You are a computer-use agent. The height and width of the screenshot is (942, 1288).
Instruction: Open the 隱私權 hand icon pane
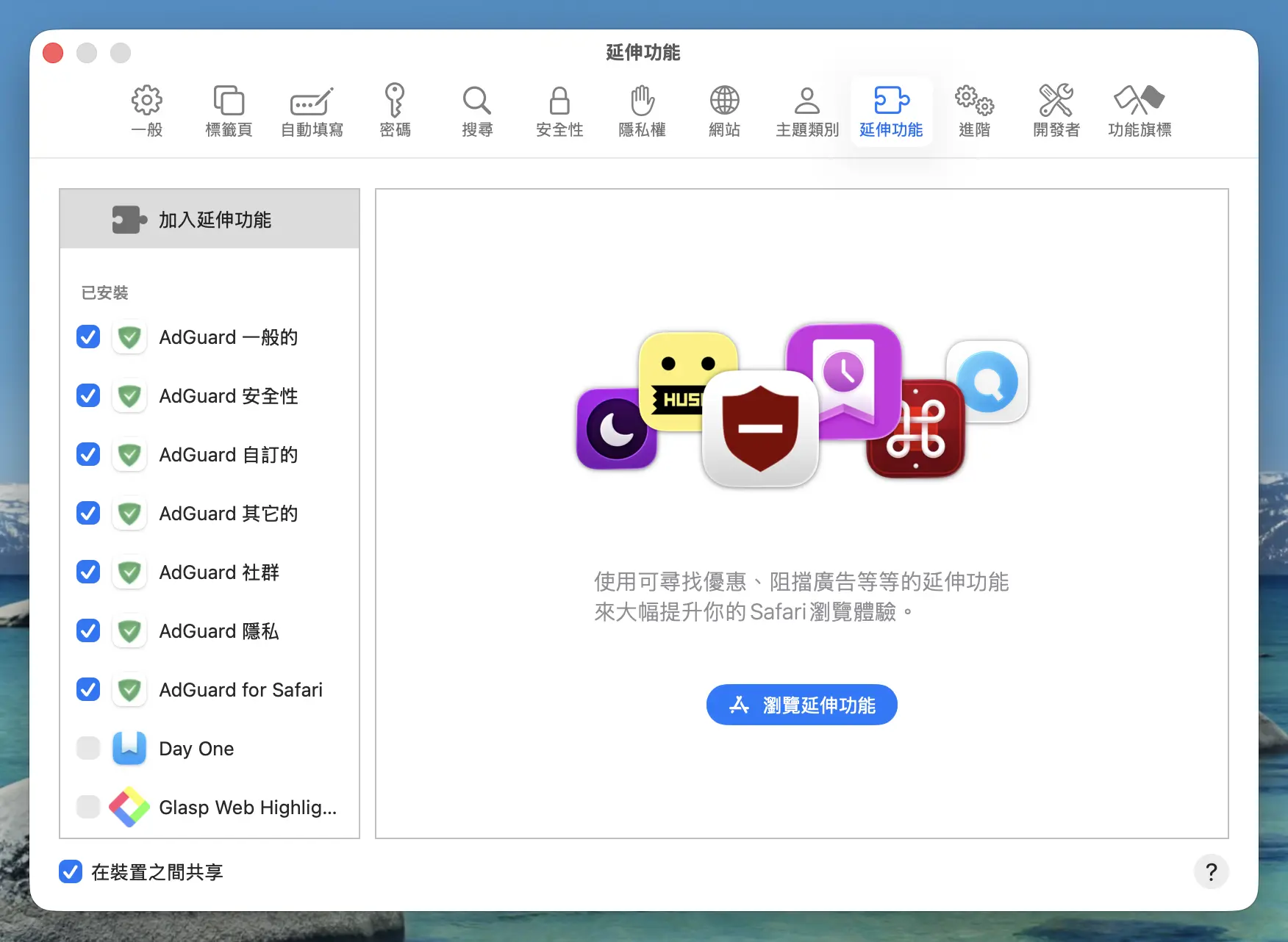point(642,111)
